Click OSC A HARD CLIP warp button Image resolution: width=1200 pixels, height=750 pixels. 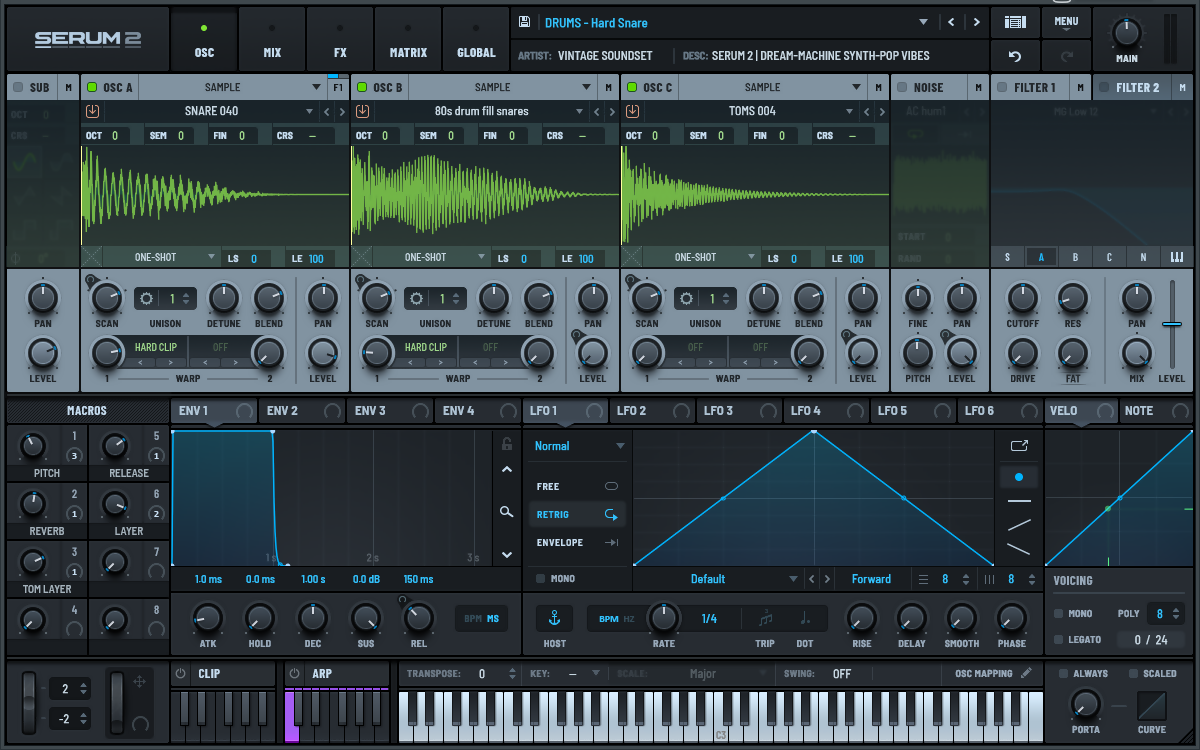155,347
